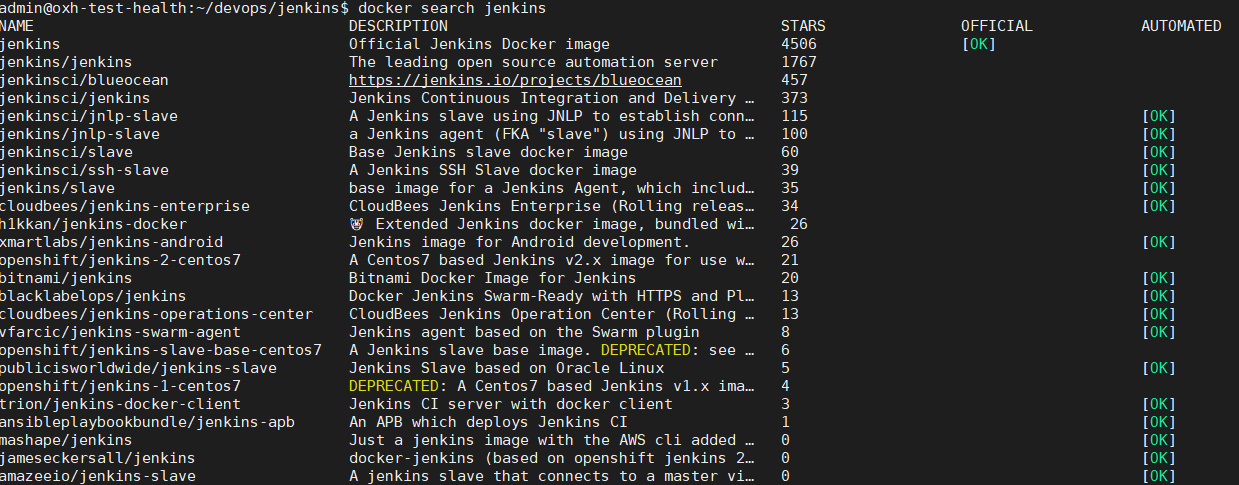Select the STARS column header
Image resolution: width=1239 pixels, height=485 pixels.
coord(803,26)
